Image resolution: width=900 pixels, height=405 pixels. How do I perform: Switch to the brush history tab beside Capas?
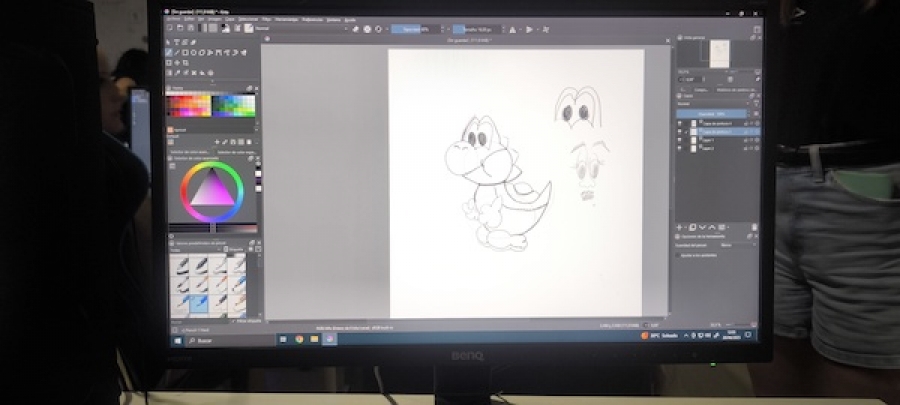pos(735,90)
